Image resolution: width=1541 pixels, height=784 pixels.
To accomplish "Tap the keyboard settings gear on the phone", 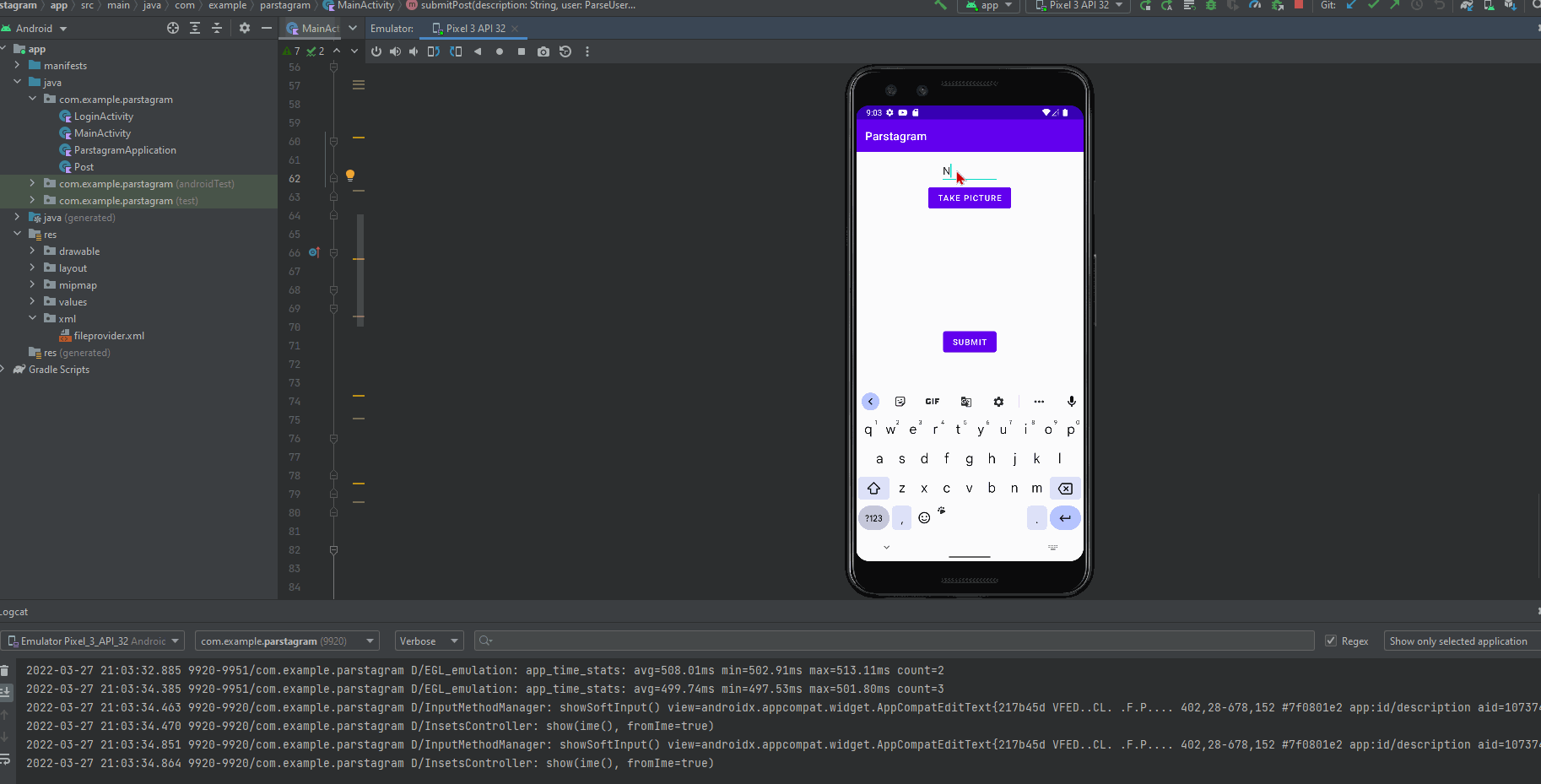I will click(x=998, y=402).
